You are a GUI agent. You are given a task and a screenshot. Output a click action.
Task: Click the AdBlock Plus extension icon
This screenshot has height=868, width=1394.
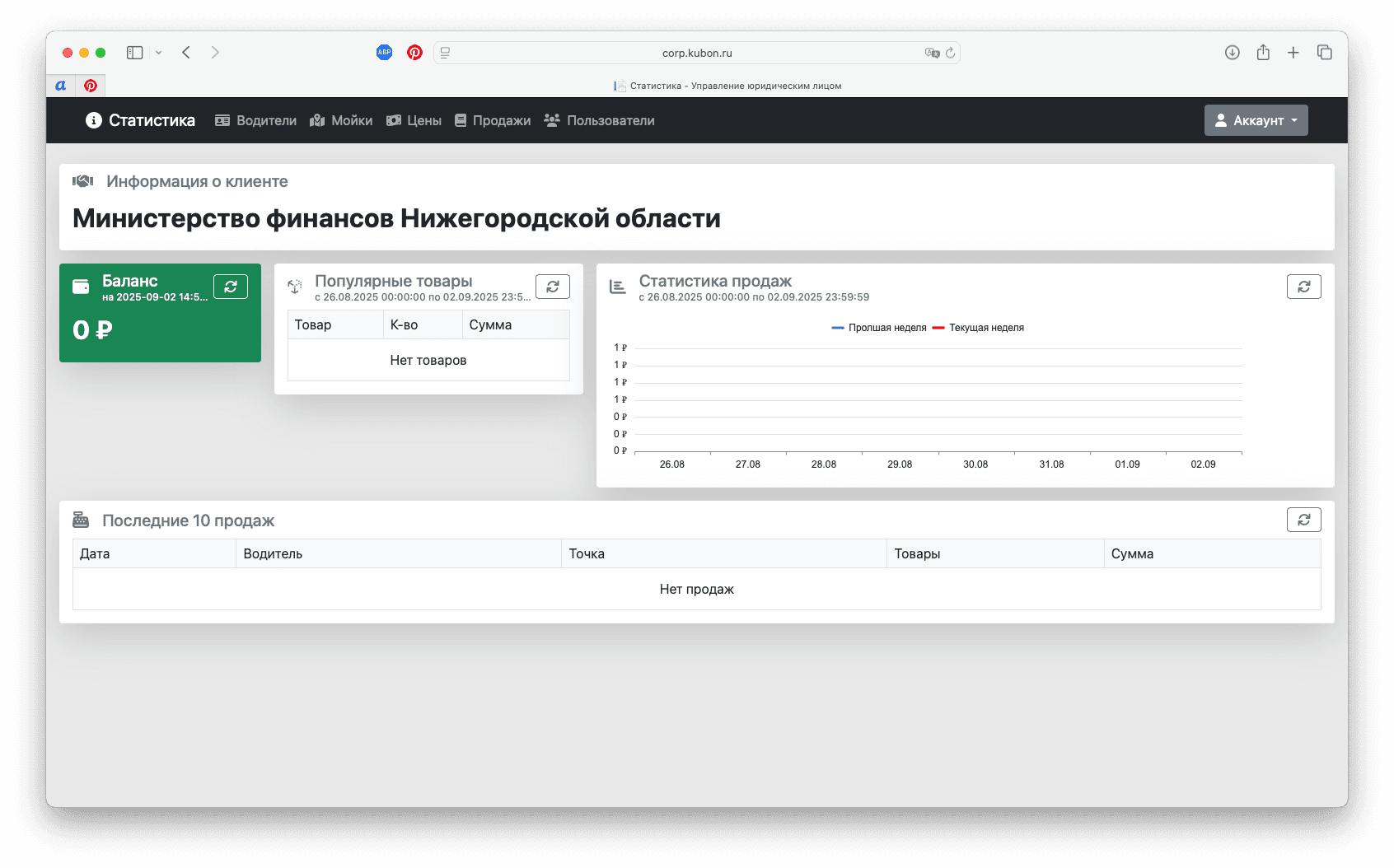(384, 53)
